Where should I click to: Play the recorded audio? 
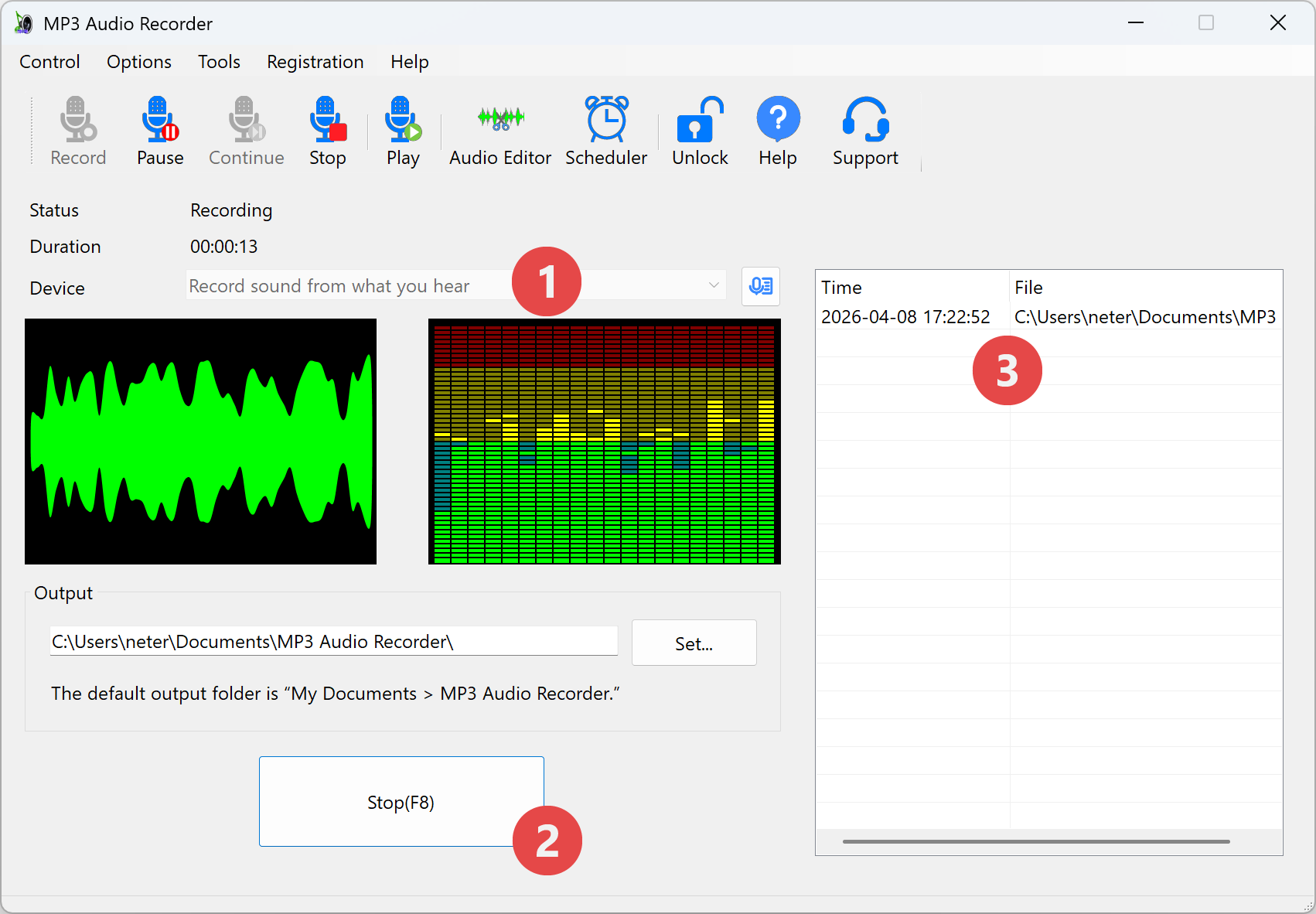(403, 131)
